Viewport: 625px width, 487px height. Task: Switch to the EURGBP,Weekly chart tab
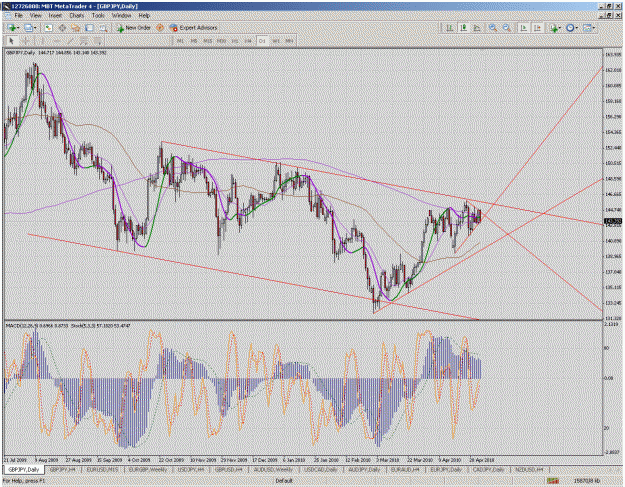click(148, 469)
